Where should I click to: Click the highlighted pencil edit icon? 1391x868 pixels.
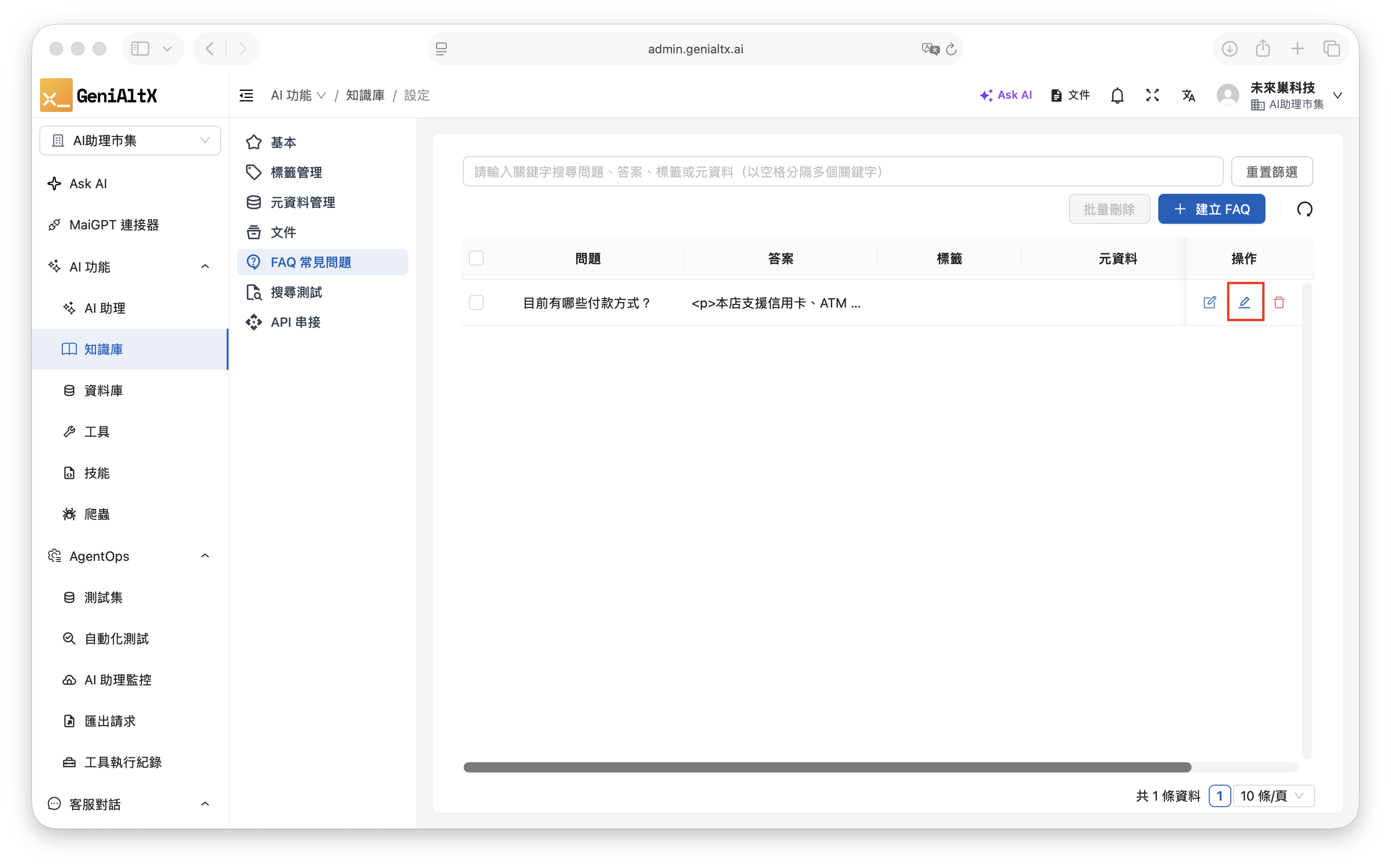coord(1244,302)
